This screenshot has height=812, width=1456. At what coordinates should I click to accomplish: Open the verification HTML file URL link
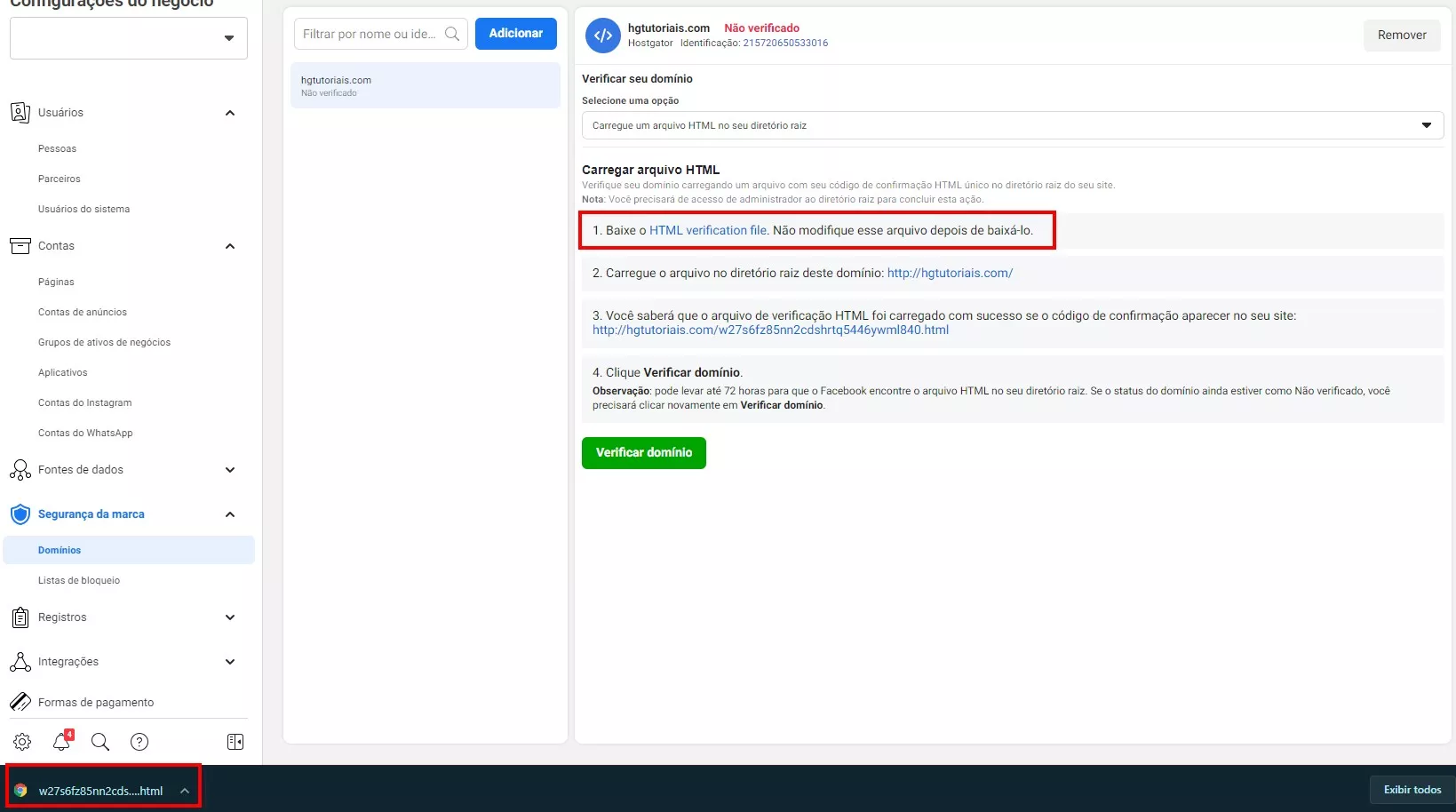click(x=770, y=330)
